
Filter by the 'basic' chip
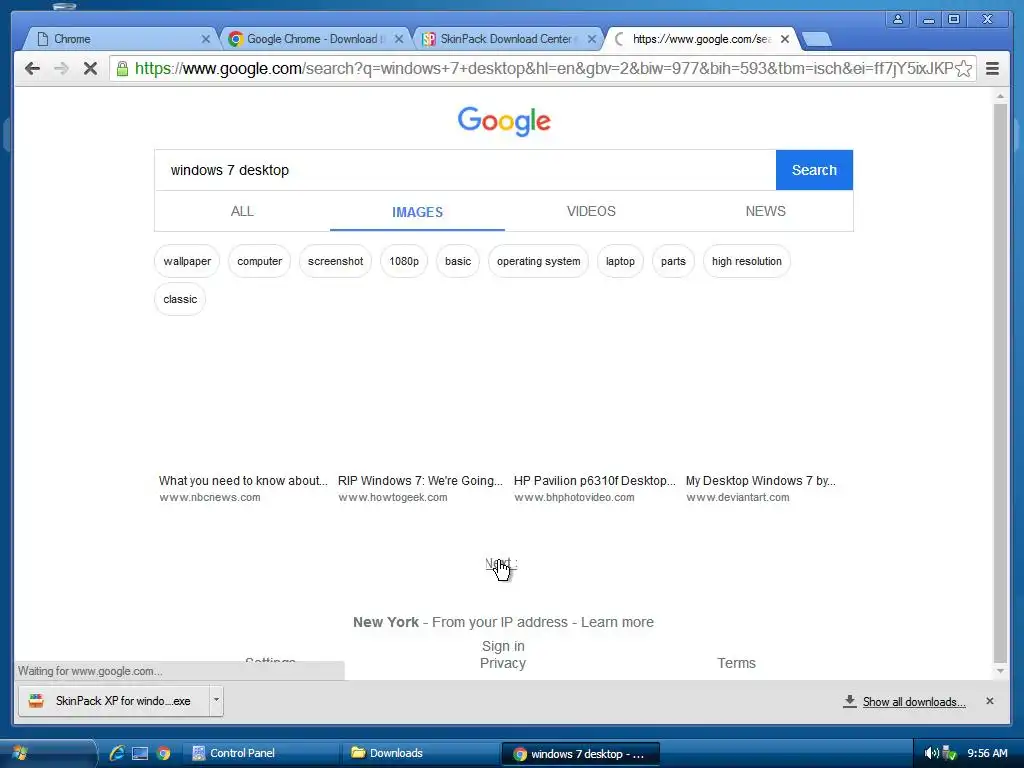point(458,261)
